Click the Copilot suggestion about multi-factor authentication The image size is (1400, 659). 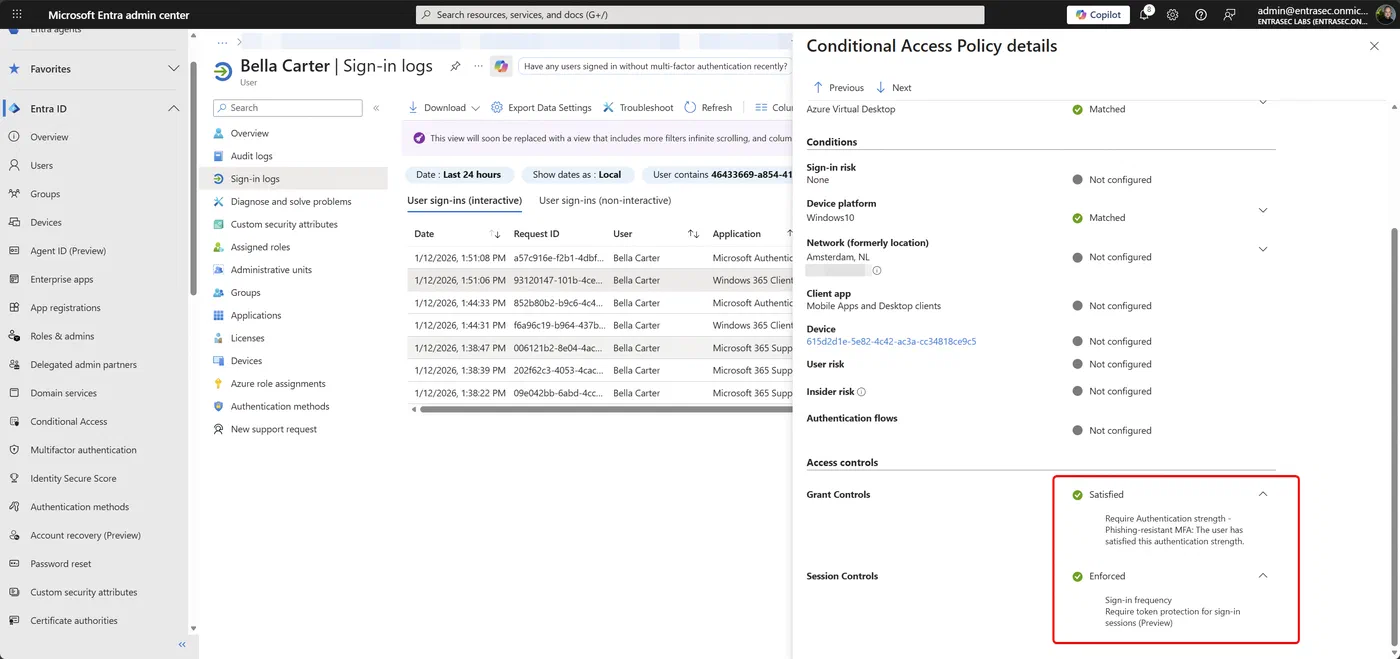pos(655,66)
